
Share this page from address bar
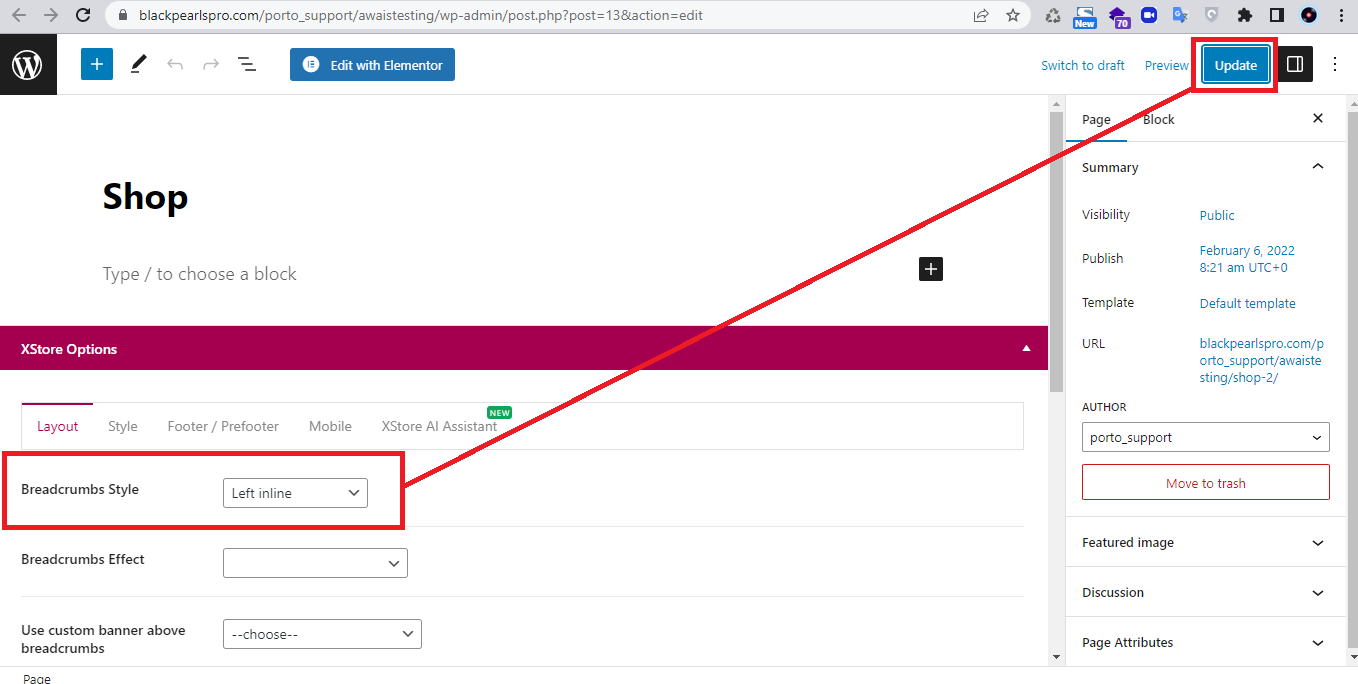981,15
